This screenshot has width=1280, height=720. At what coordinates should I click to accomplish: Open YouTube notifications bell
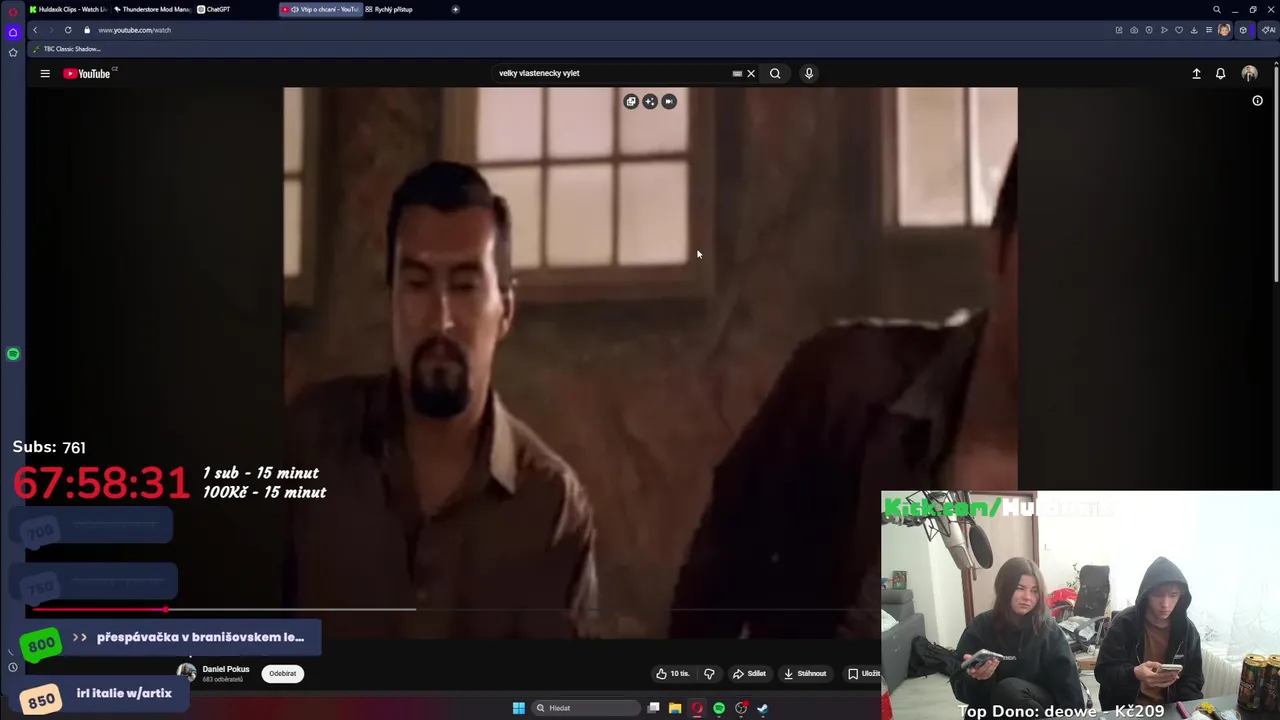[x=1220, y=73]
